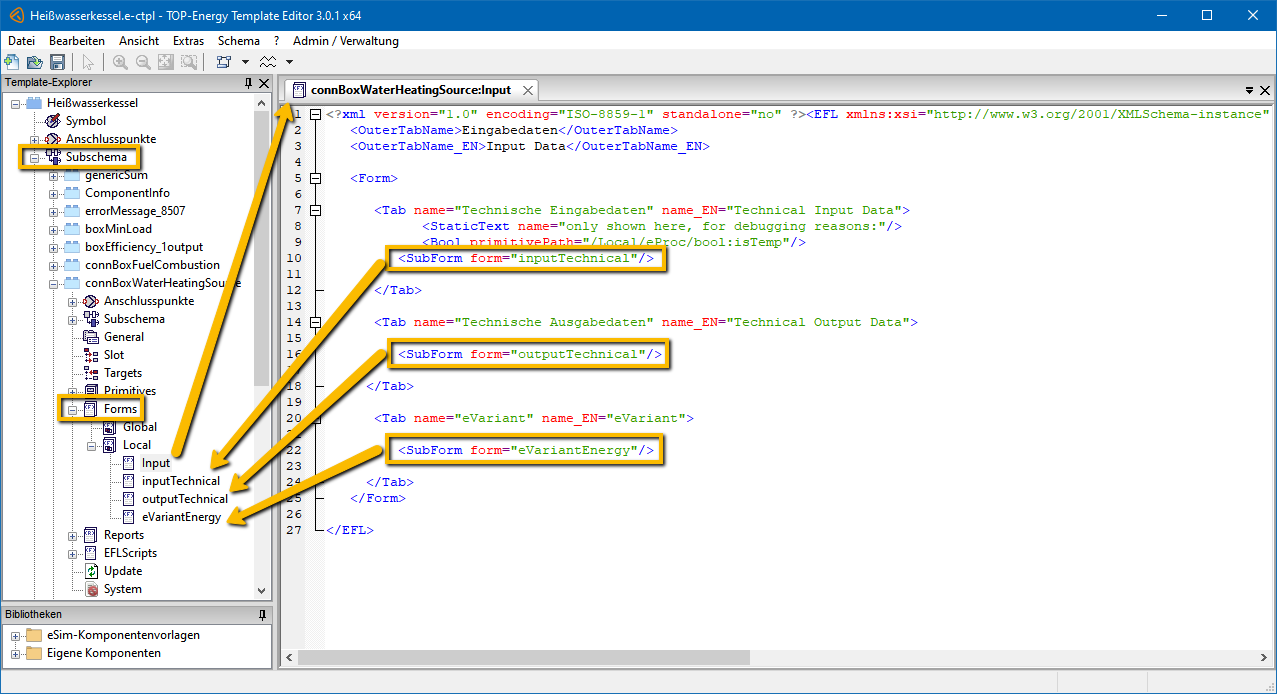
Task: Select the boxEfficiency_1output tree node
Action: [x=144, y=247]
